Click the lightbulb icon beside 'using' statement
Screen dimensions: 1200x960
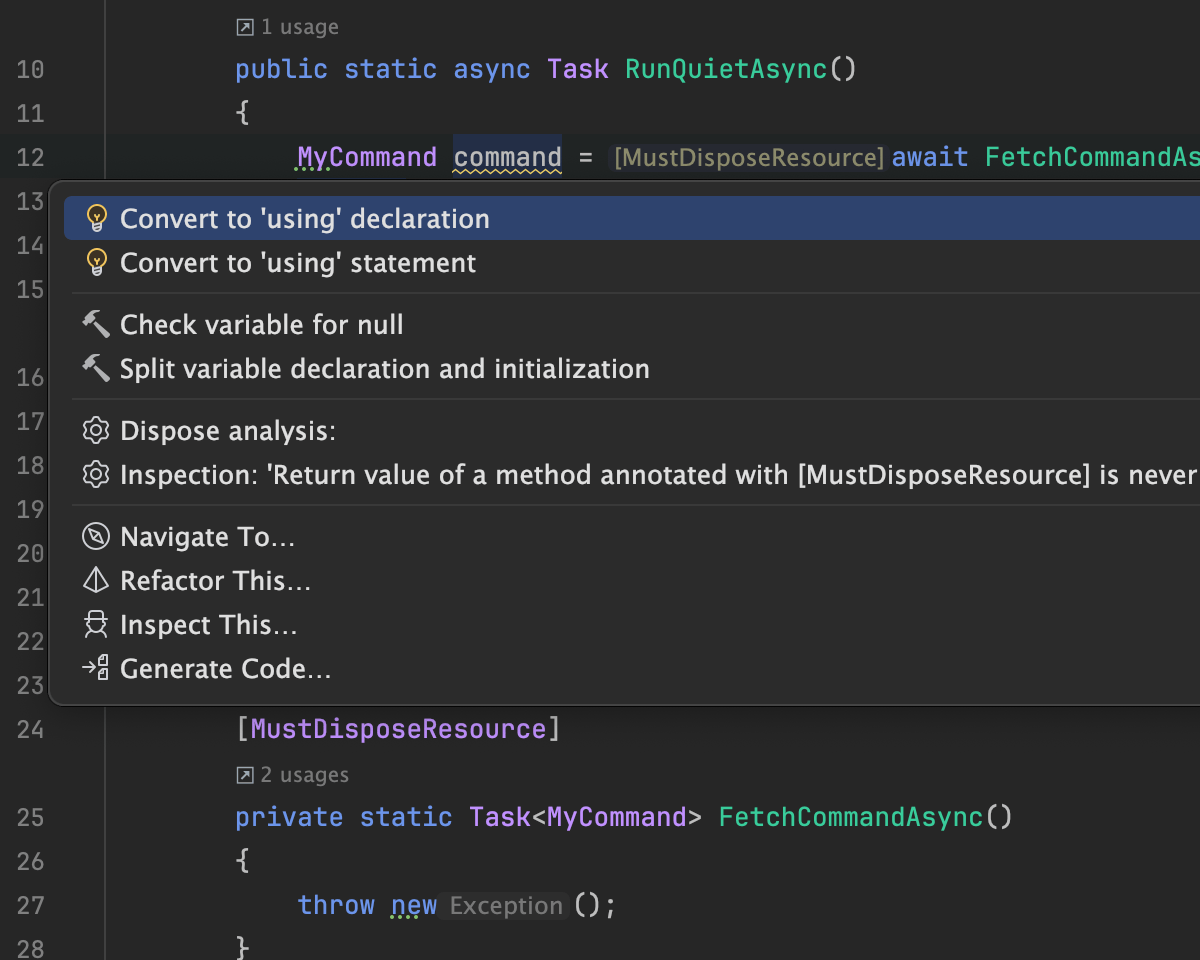[96, 263]
